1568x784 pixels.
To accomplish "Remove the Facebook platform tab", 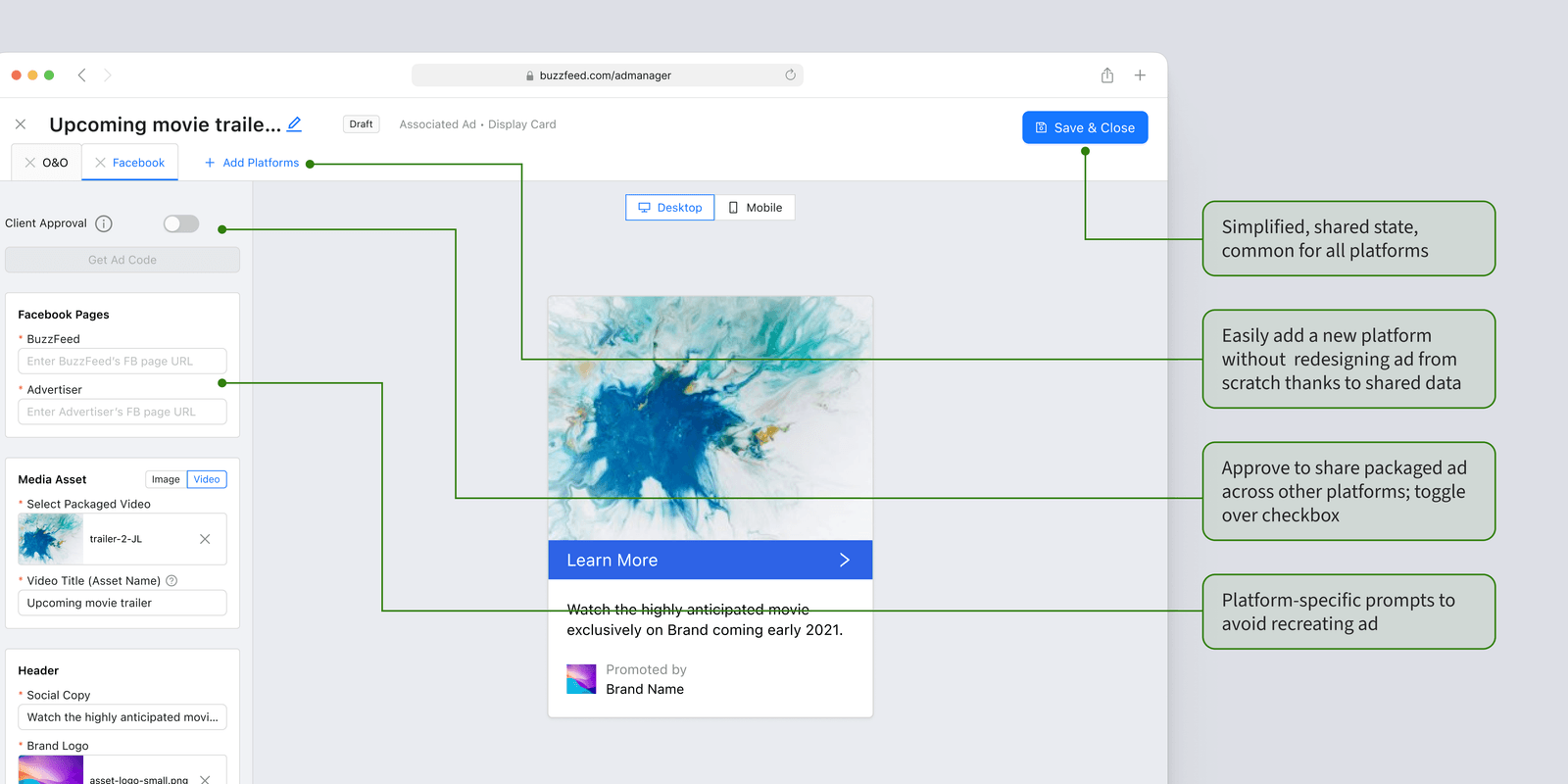I will [x=100, y=163].
